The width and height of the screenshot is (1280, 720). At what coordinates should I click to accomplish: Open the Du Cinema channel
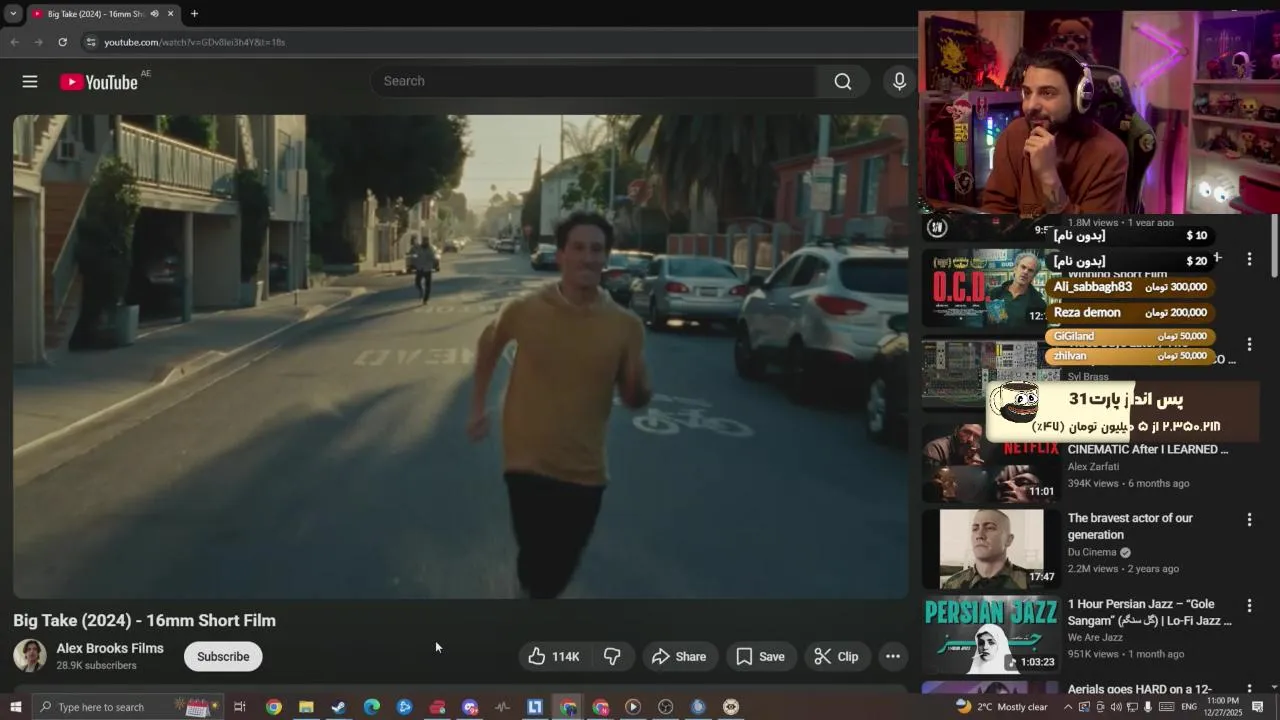[1092, 552]
